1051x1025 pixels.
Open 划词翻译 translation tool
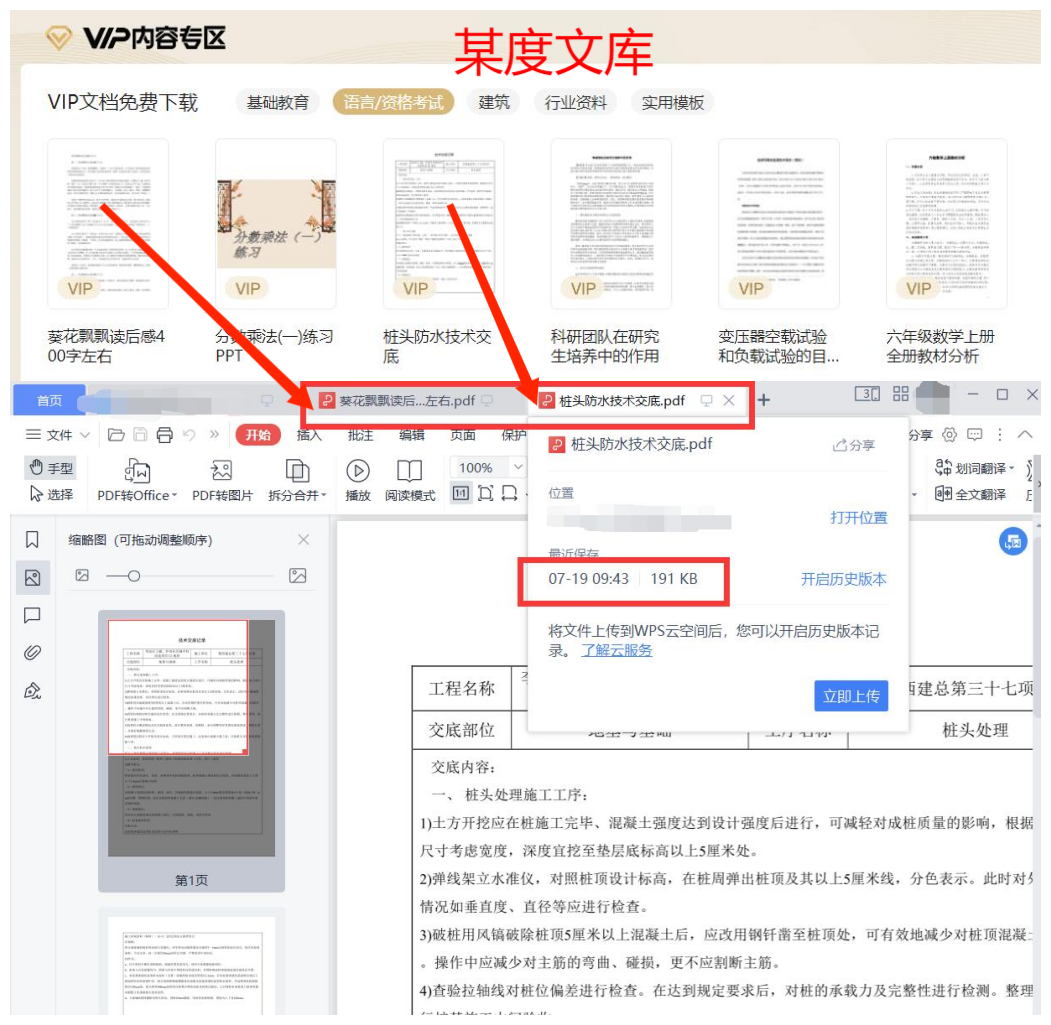(x=975, y=468)
